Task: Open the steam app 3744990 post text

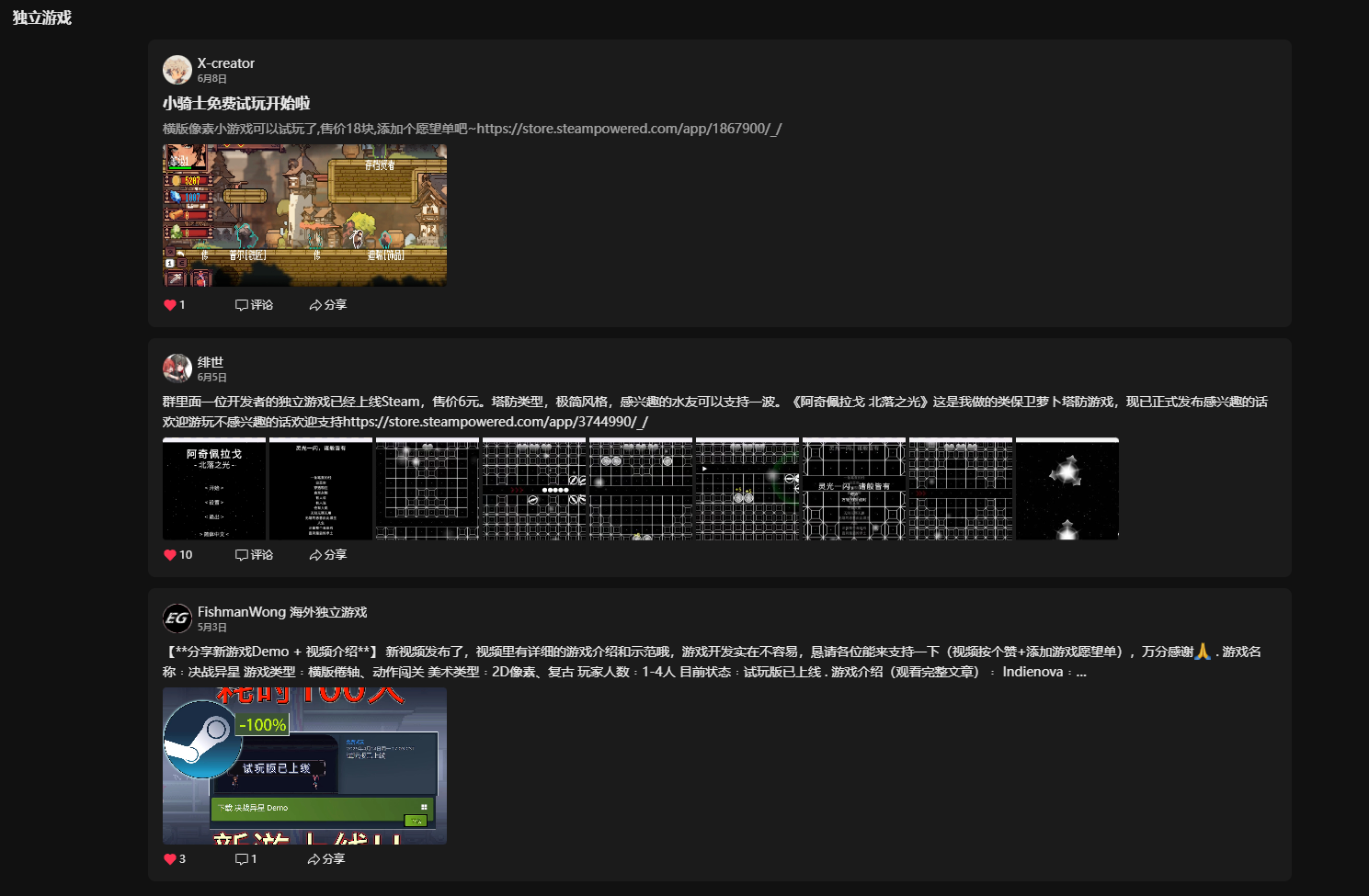Action: coord(715,412)
